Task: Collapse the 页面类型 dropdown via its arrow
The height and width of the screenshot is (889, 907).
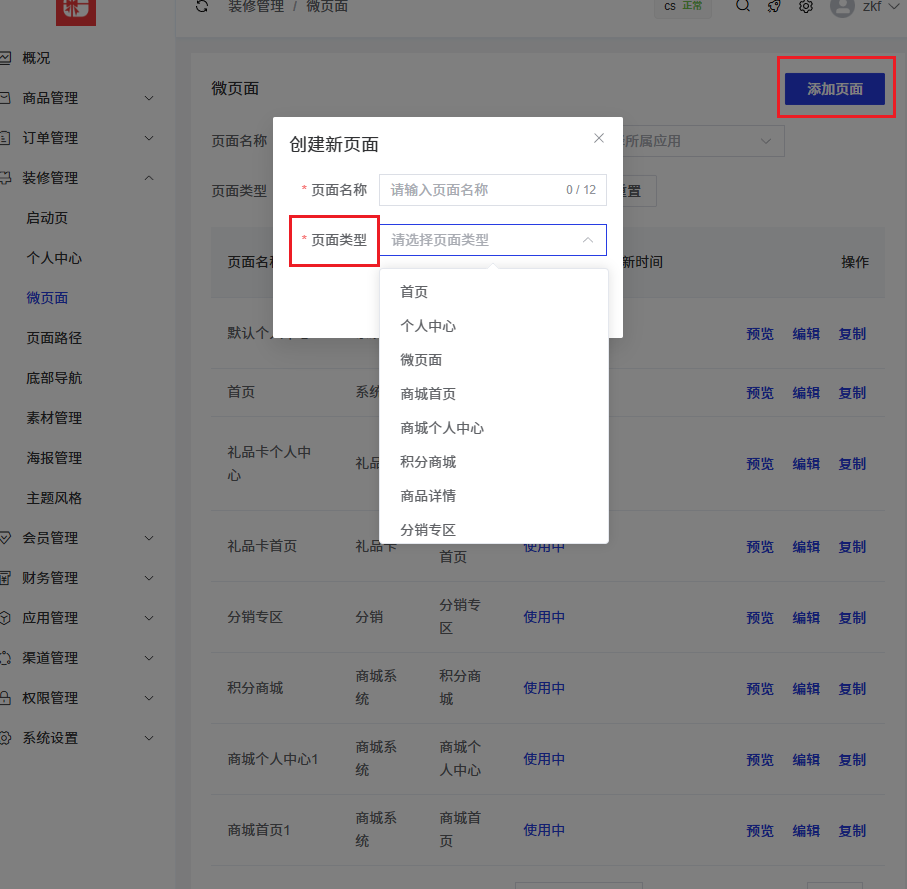Action: coord(587,240)
